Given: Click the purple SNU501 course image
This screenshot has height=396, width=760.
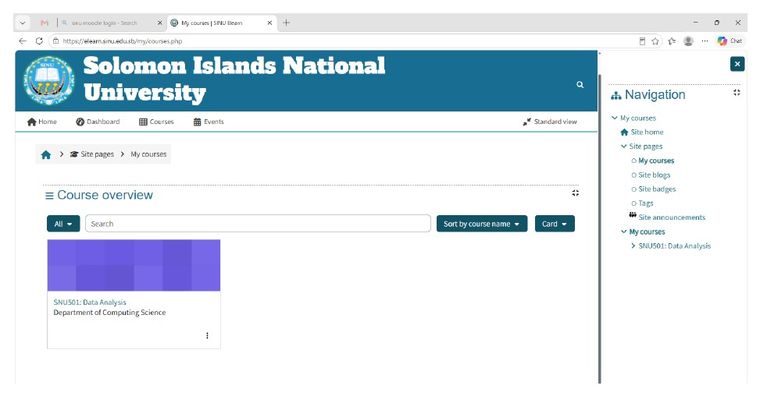Looking at the screenshot, I should tap(134, 265).
